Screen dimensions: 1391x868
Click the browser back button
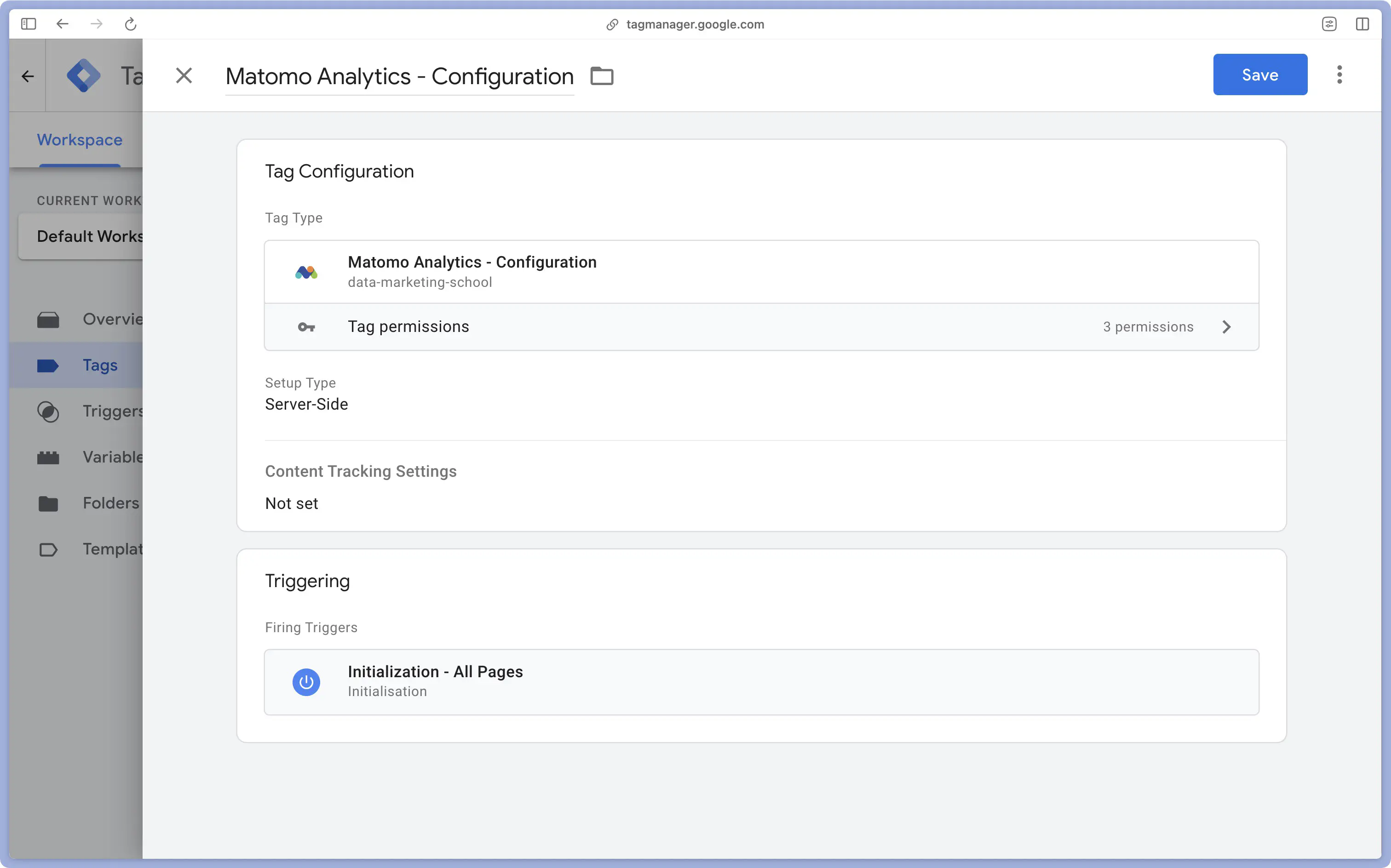62,24
